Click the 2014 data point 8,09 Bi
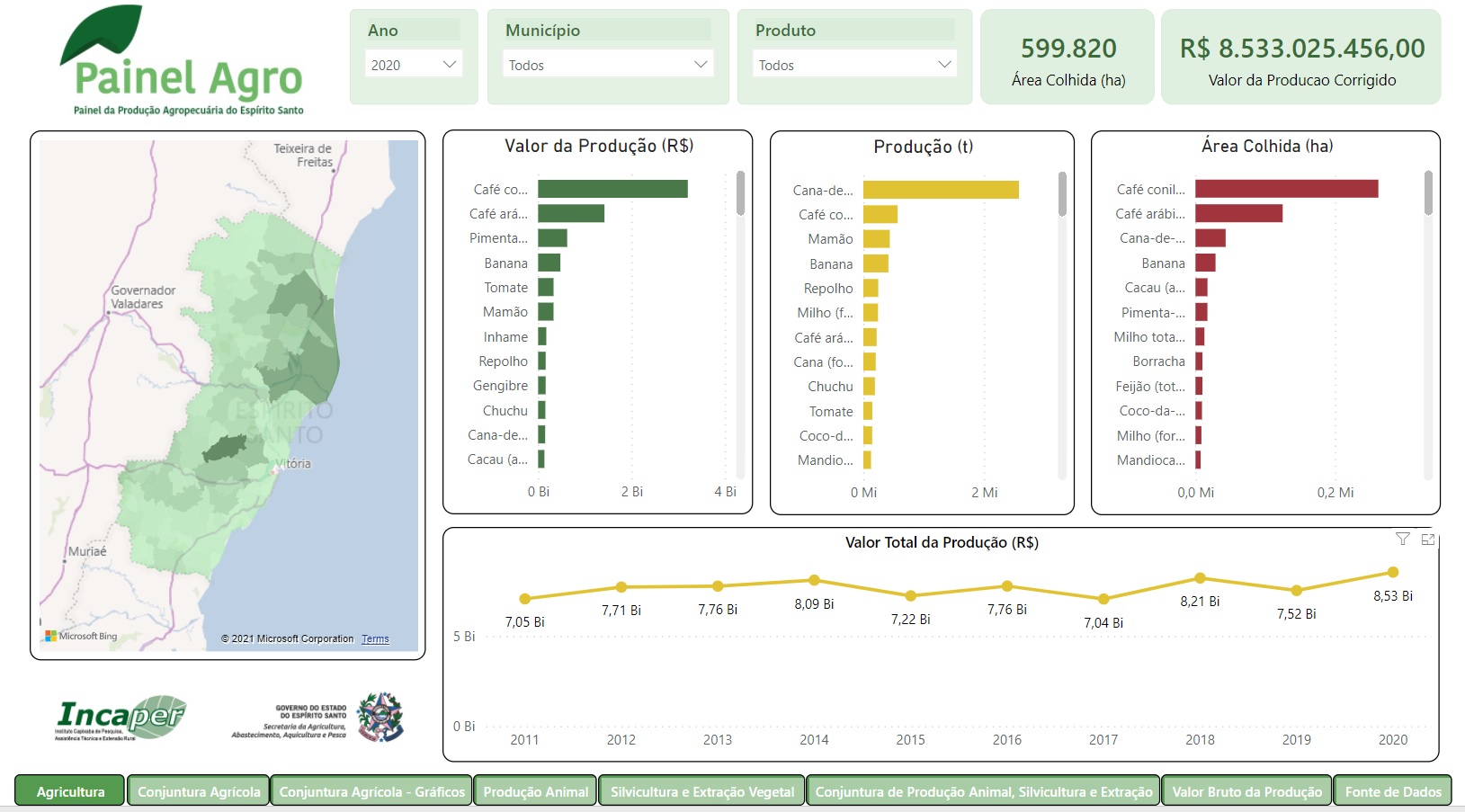Image resolution: width=1465 pixels, height=812 pixels. coord(814,580)
